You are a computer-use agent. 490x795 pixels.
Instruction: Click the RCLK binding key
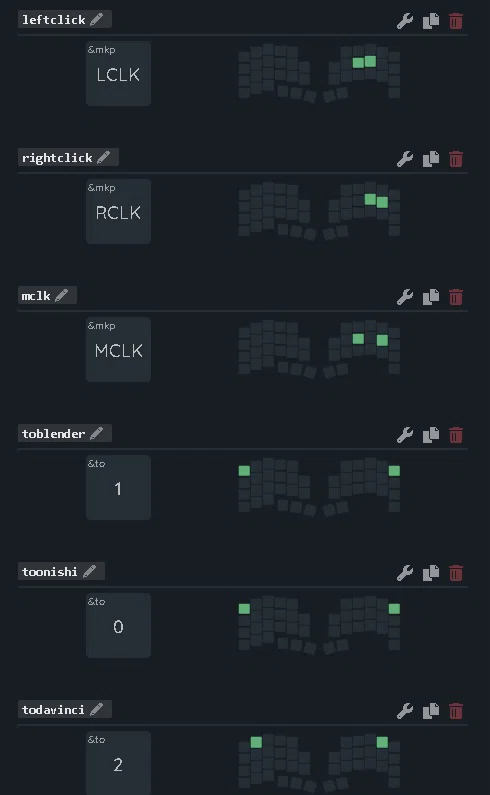click(x=118, y=211)
